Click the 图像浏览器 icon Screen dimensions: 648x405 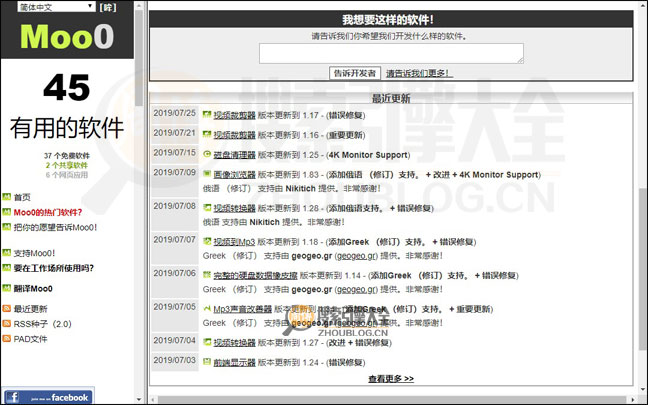[207, 174]
